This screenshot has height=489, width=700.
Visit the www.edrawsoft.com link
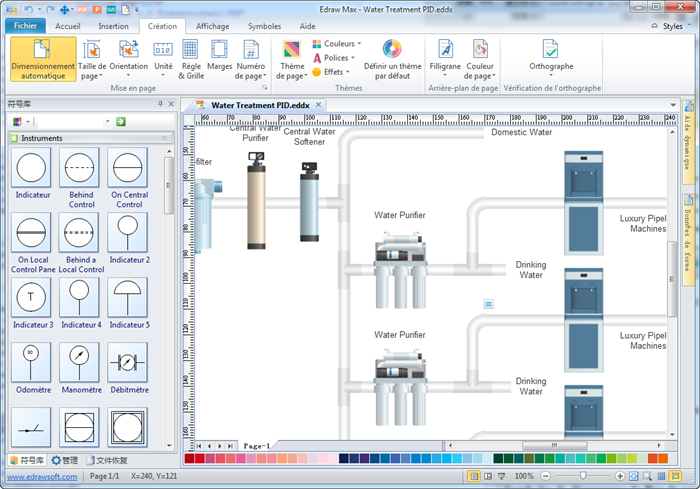41,477
